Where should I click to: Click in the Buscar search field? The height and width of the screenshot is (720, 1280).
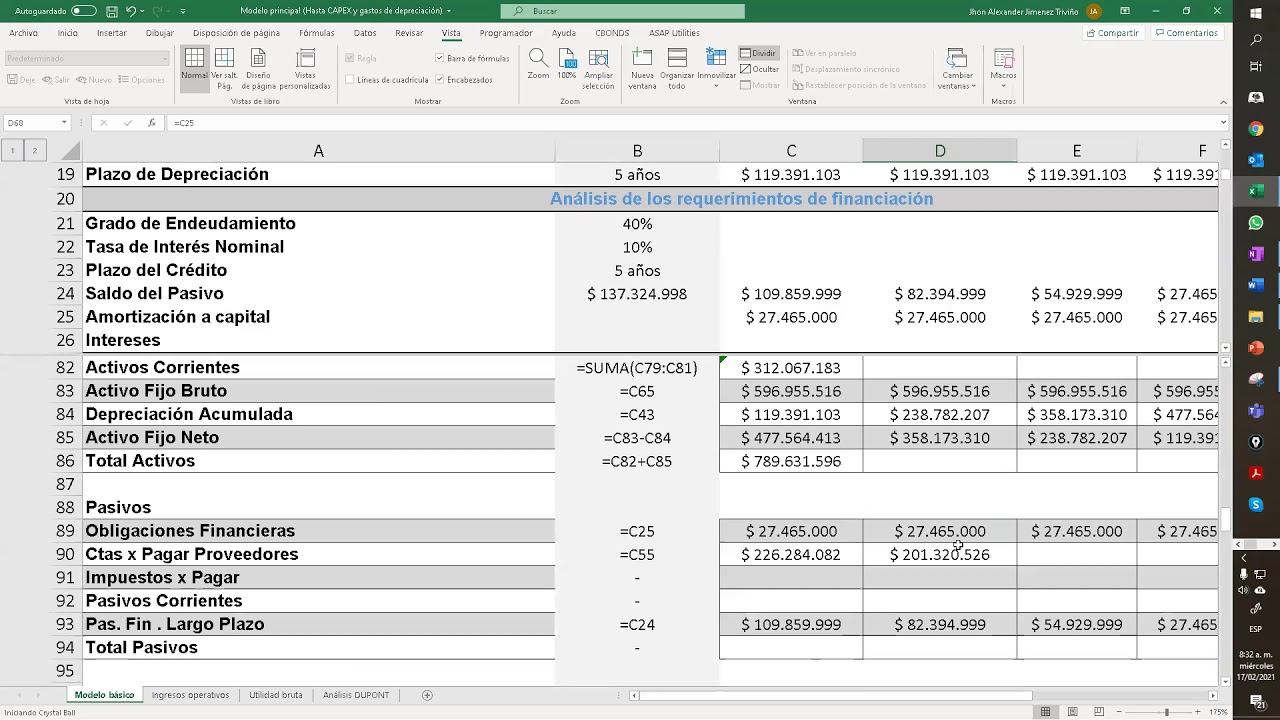point(623,11)
